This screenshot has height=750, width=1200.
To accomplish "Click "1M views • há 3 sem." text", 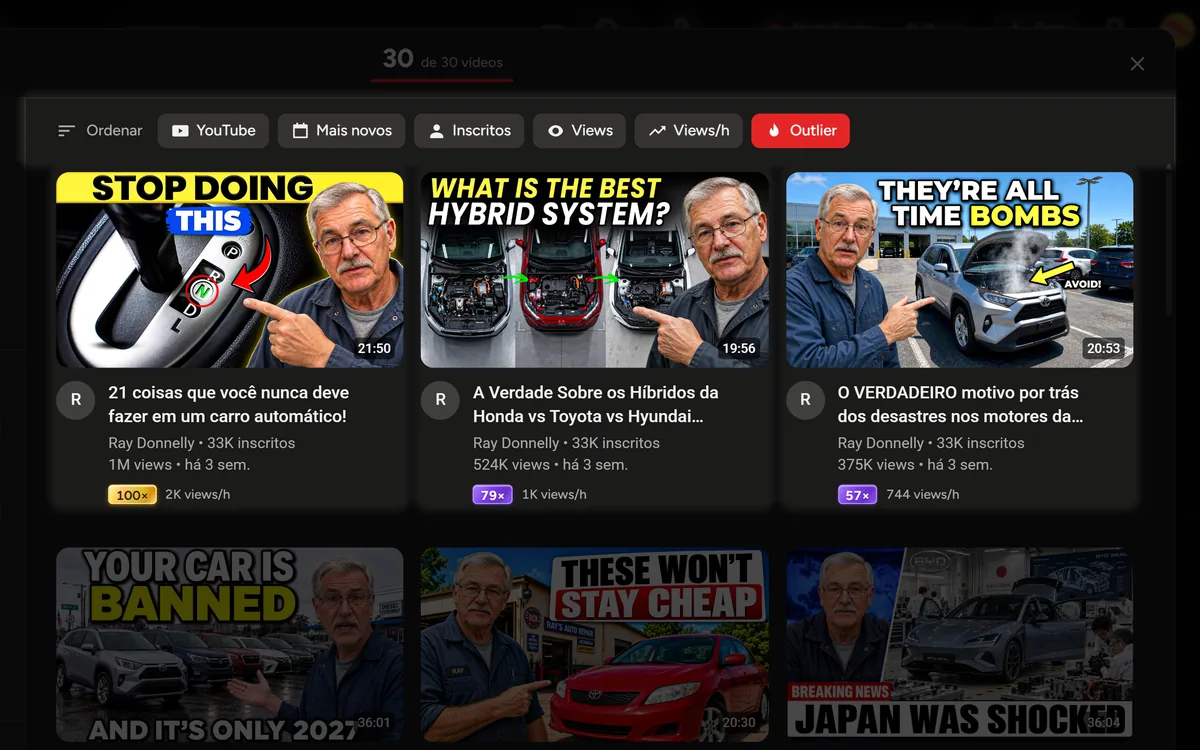I will coord(179,465).
